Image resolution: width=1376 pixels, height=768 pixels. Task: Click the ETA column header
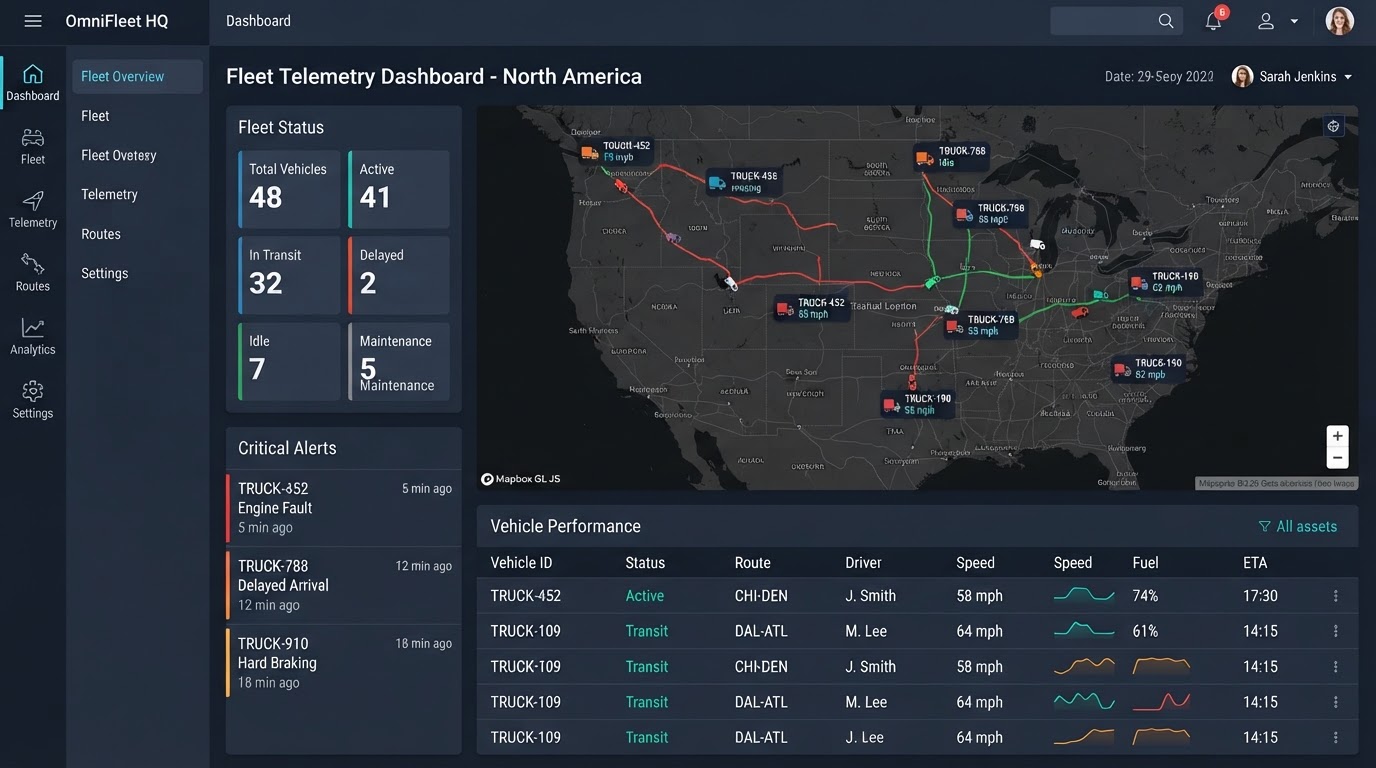pos(1255,563)
